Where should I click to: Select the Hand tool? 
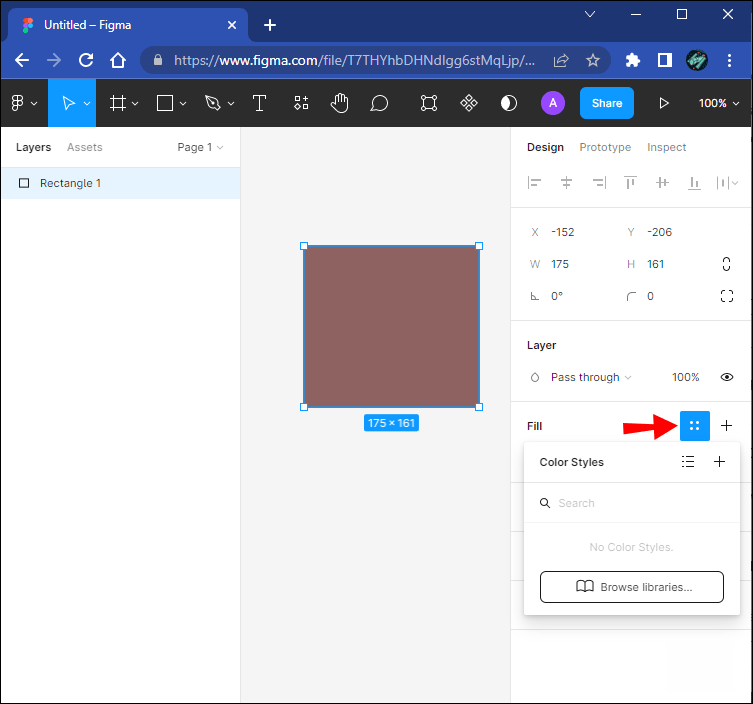coord(340,103)
